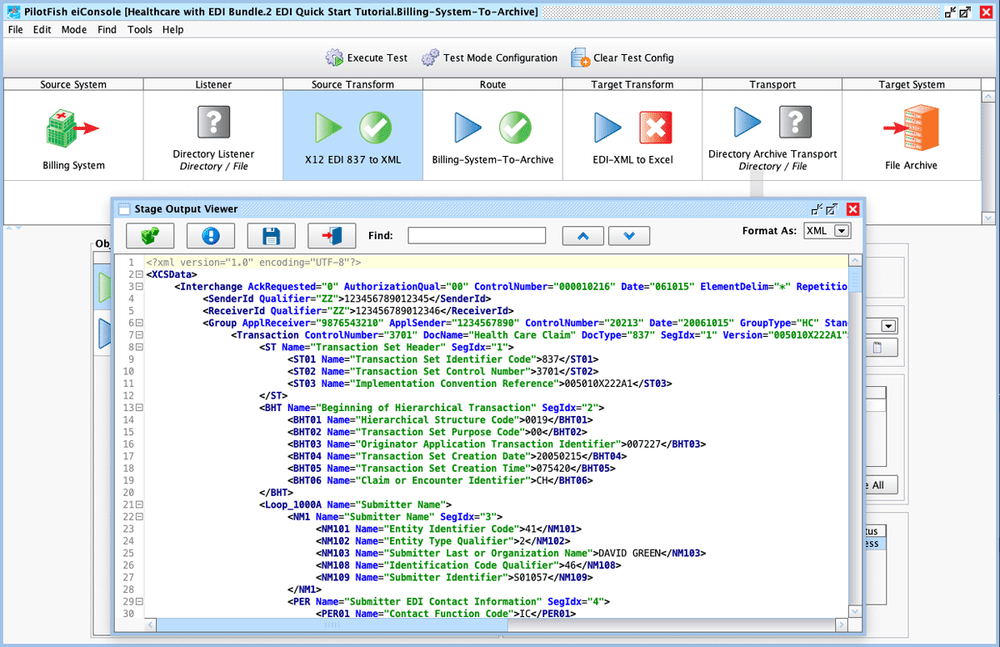Click the Find text field
The height and width of the screenshot is (647, 1000).
(x=476, y=235)
